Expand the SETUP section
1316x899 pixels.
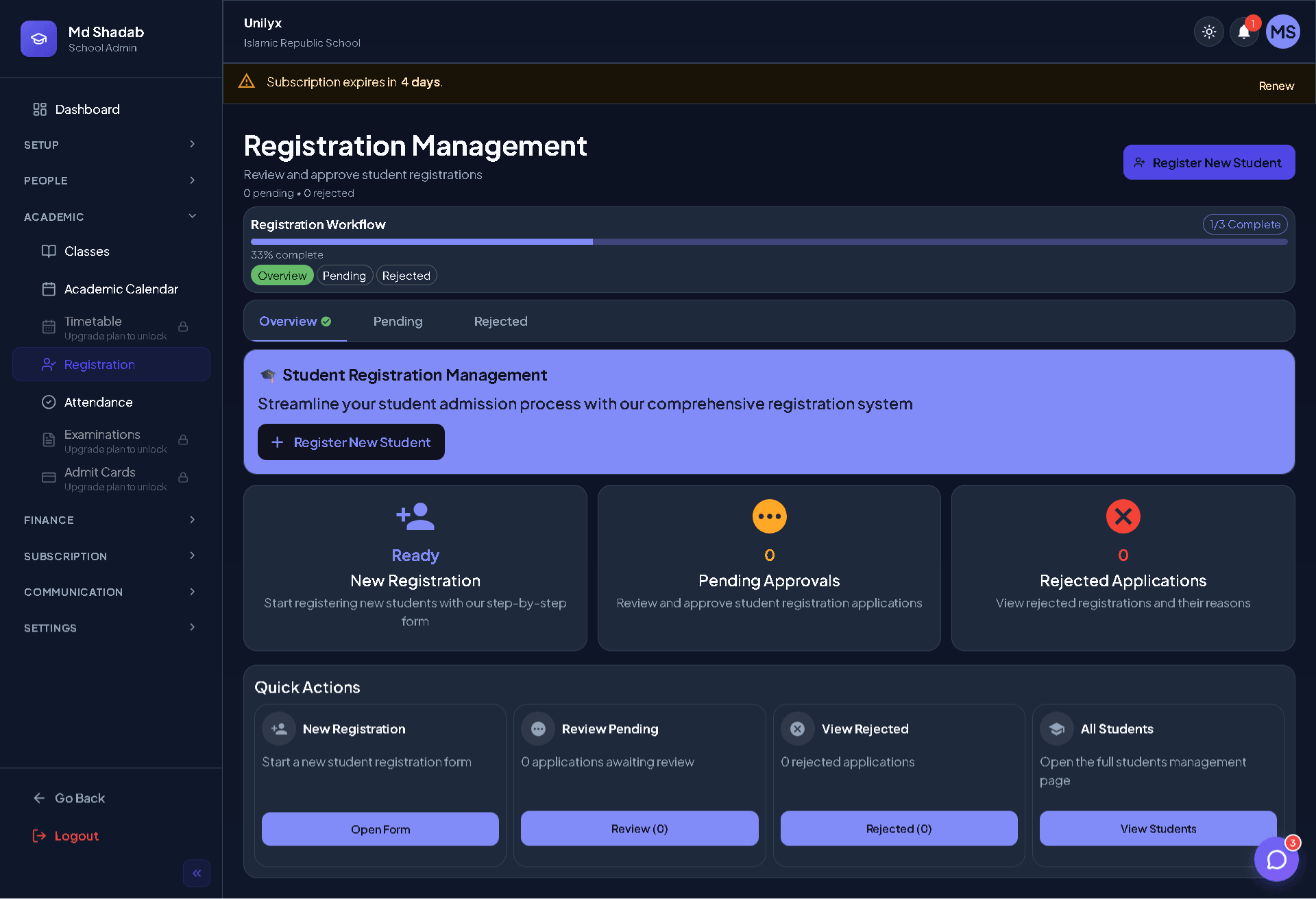point(111,145)
